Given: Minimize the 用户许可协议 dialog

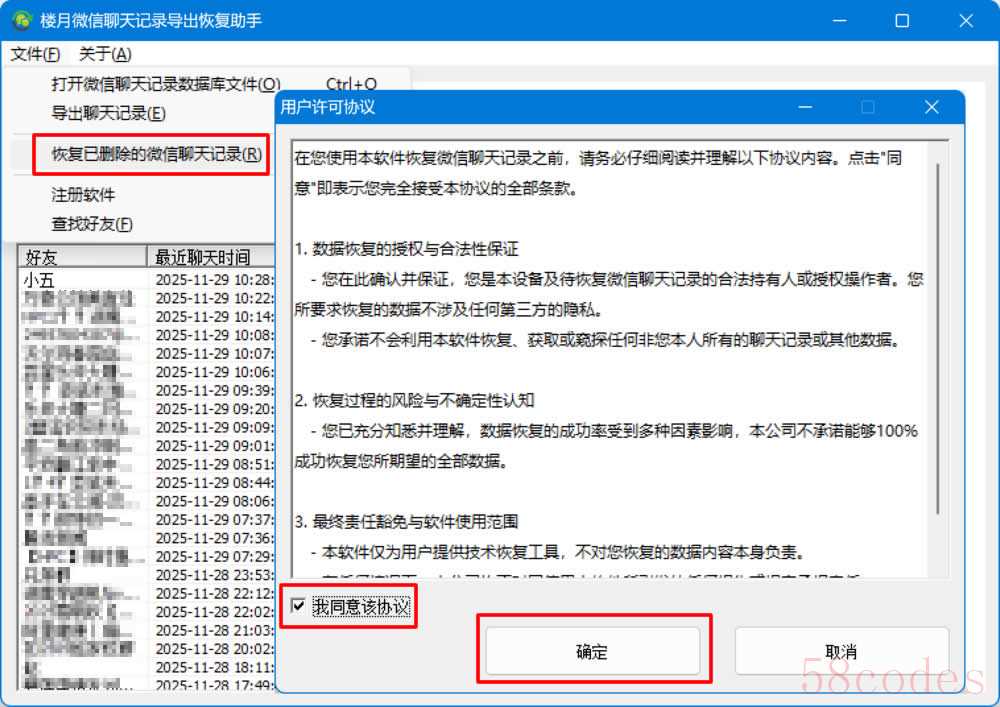Looking at the screenshot, I should (x=804, y=107).
